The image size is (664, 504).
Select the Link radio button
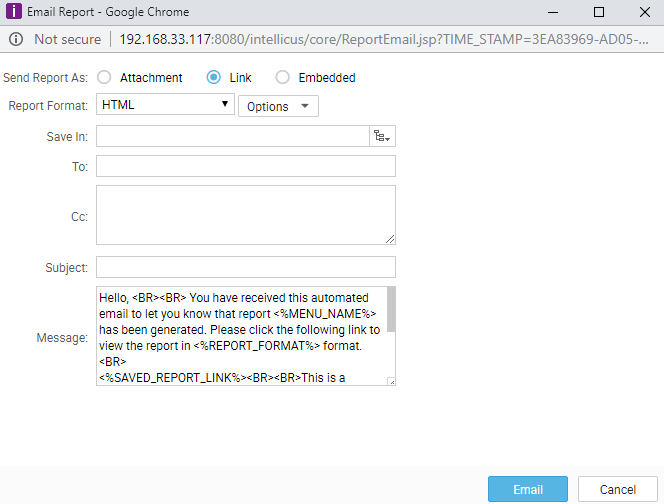tap(213, 78)
